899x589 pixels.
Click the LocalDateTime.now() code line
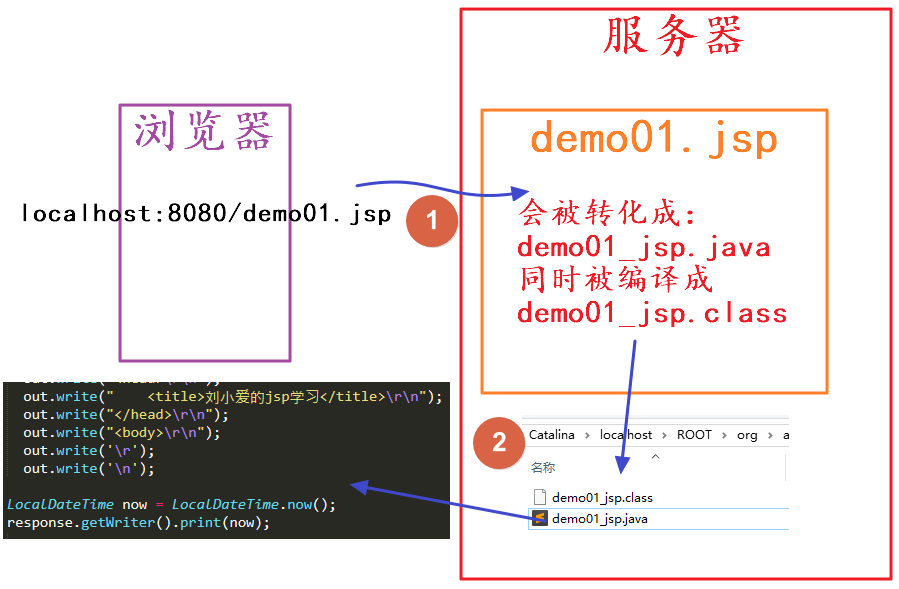[x=171, y=504]
